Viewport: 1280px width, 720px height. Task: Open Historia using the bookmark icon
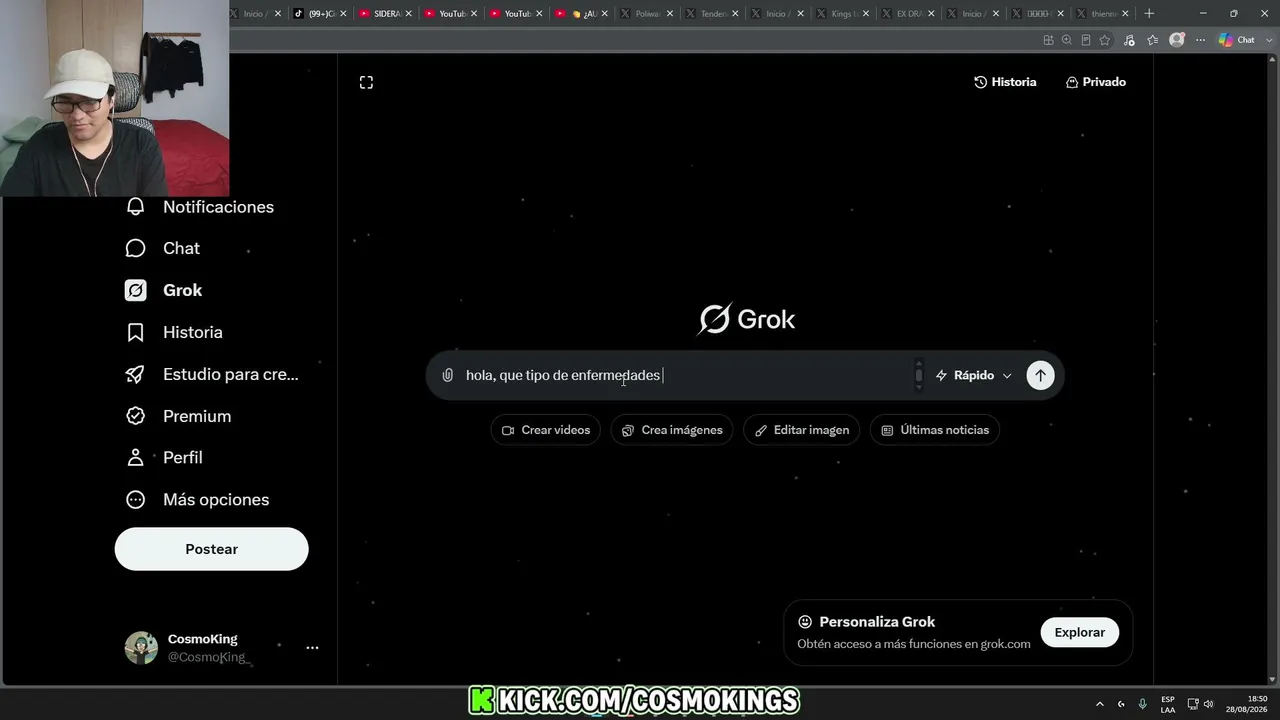[135, 332]
